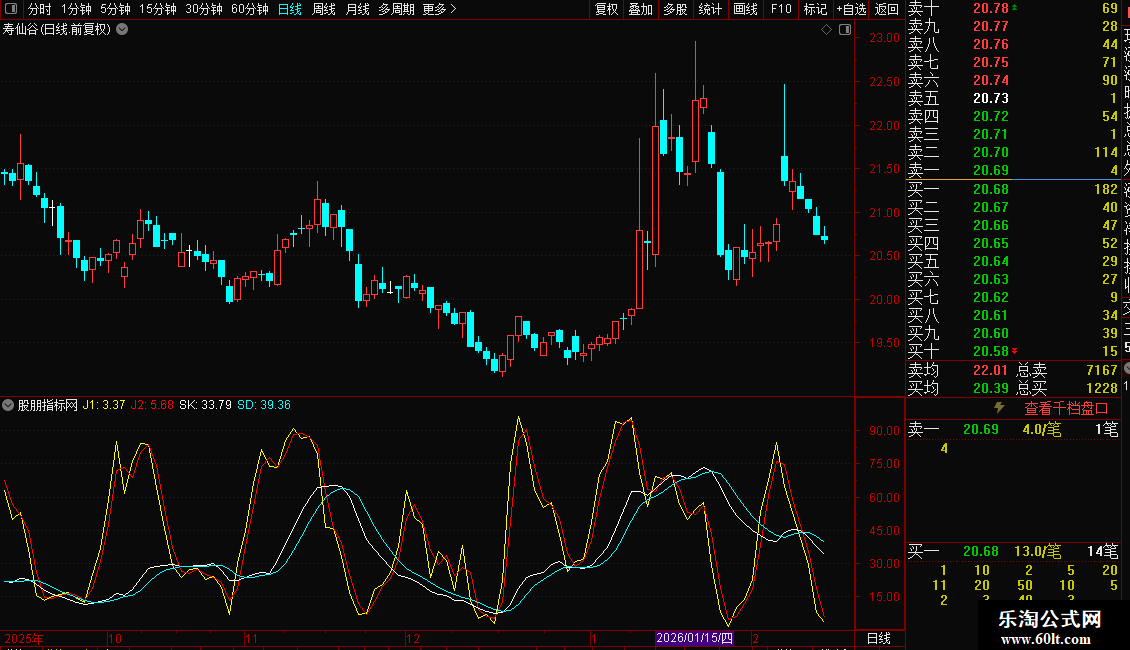1130x650 pixels.
Task: Click the 13.0/笔 value in 买一 detail
Action: (1038, 551)
